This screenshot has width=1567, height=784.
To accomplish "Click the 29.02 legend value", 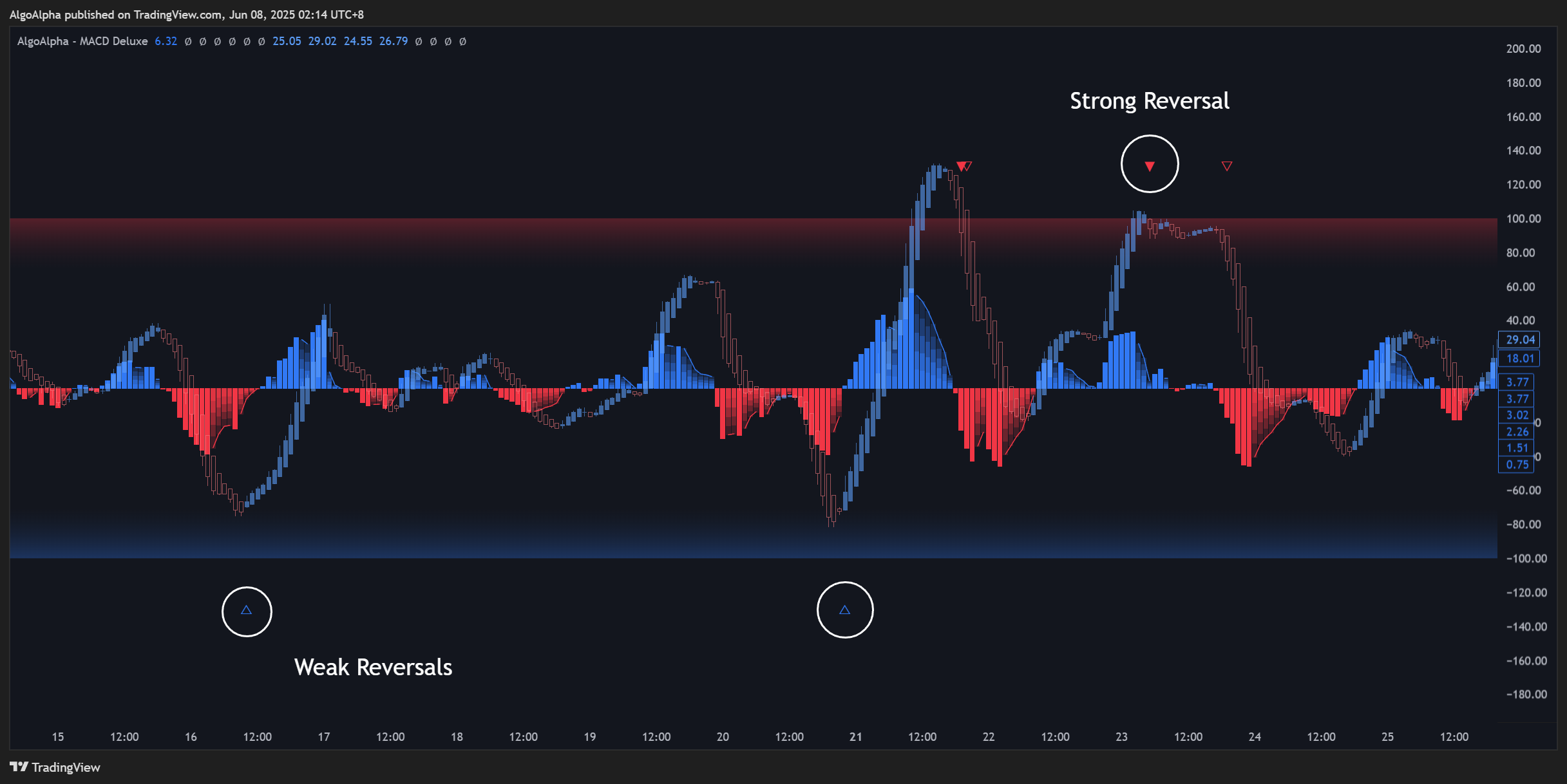I will [x=322, y=41].
